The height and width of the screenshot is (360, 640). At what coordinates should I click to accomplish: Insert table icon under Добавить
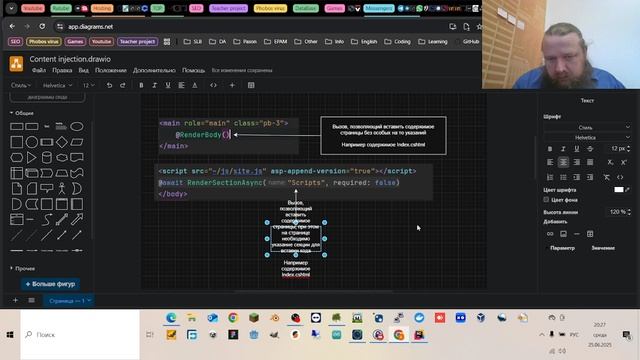pos(590,234)
